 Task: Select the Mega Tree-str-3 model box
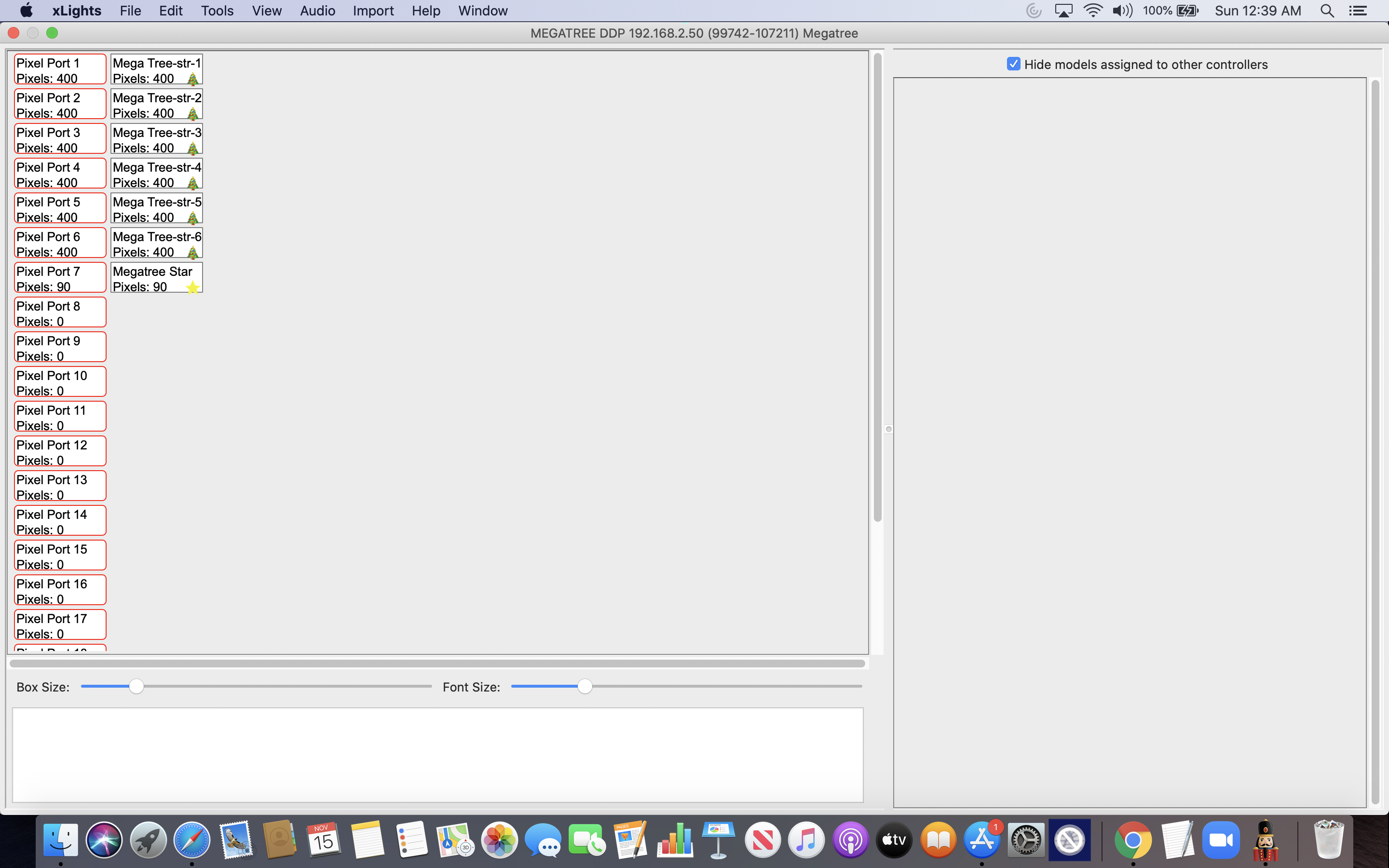point(157,139)
